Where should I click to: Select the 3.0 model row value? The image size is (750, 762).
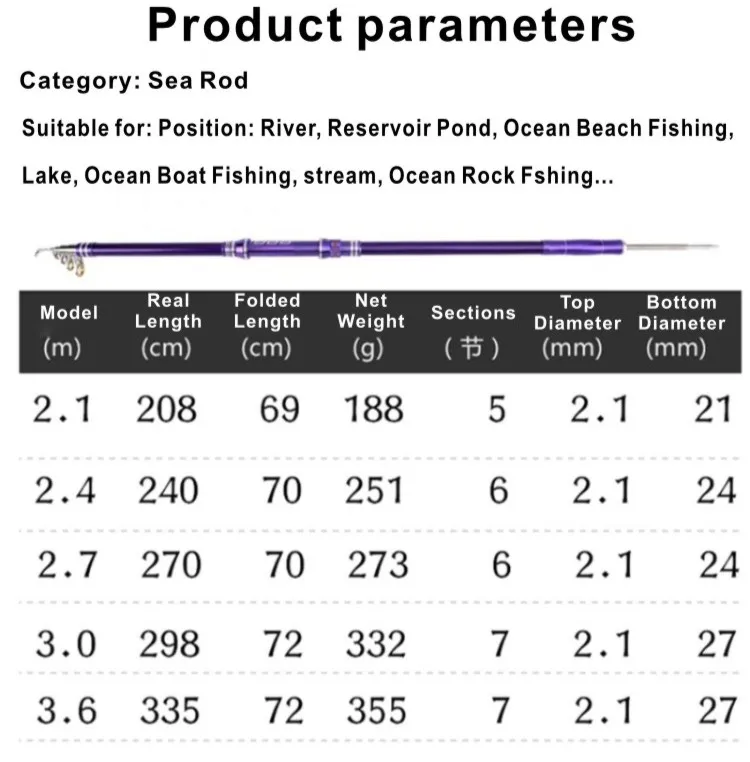pyautogui.click(x=66, y=644)
